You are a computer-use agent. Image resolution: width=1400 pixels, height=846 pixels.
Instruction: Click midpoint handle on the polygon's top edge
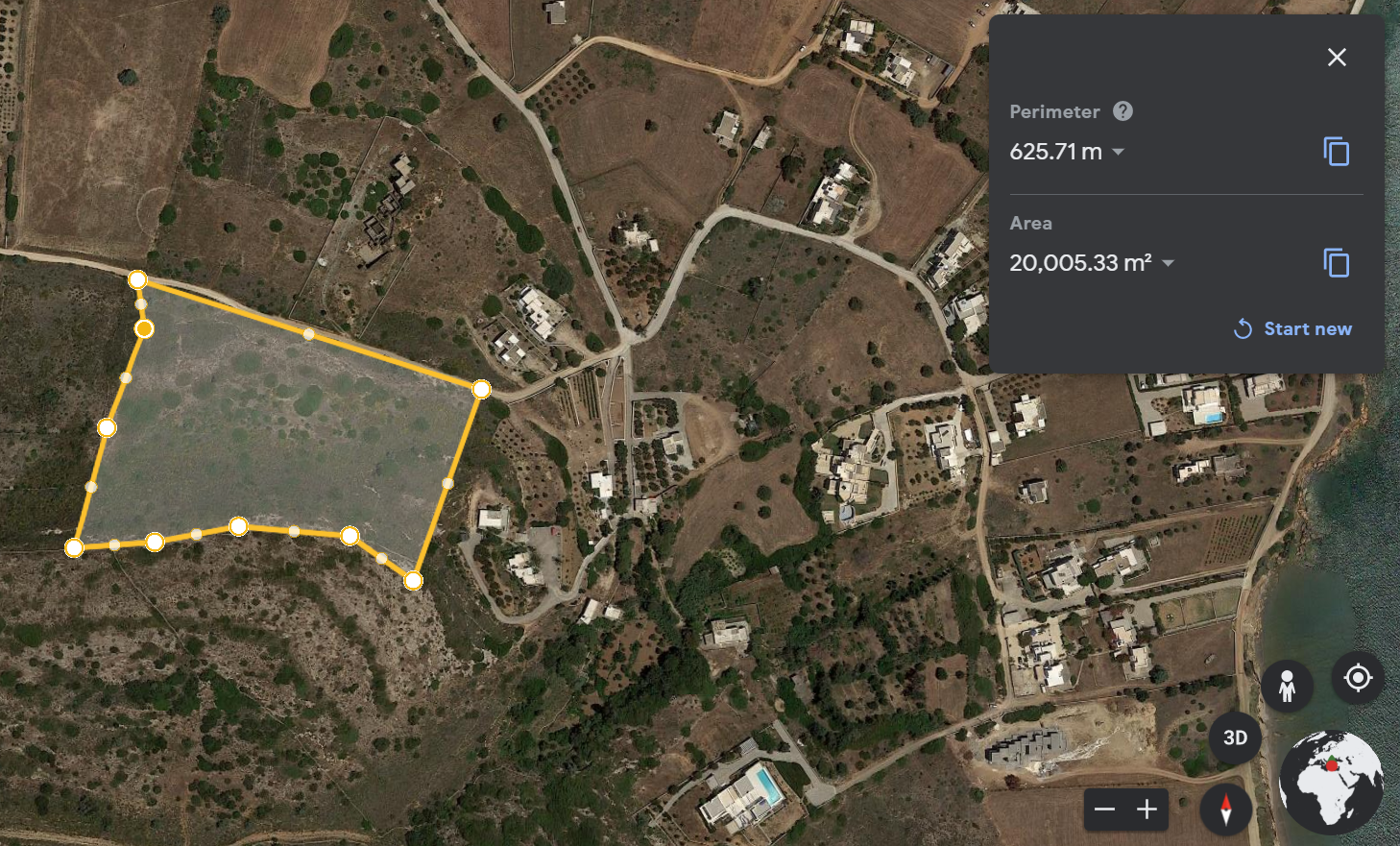(308, 334)
